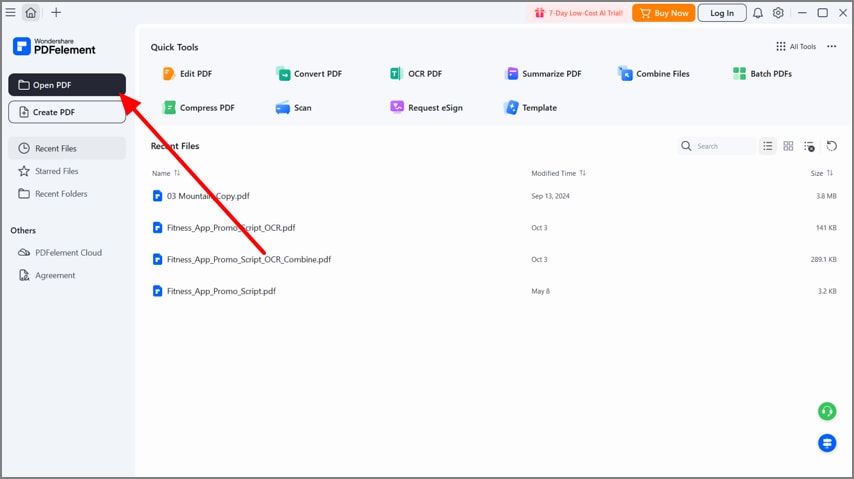854x479 pixels.
Task: Sort files by Name column
Action: [x=166, y=173]
